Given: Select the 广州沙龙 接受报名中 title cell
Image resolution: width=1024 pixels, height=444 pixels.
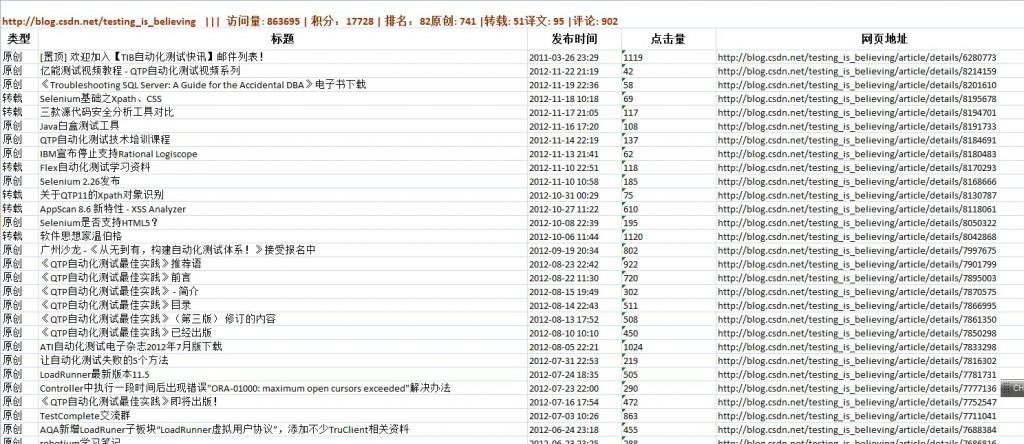Looking at the screenshot, I should click(283, 250).
